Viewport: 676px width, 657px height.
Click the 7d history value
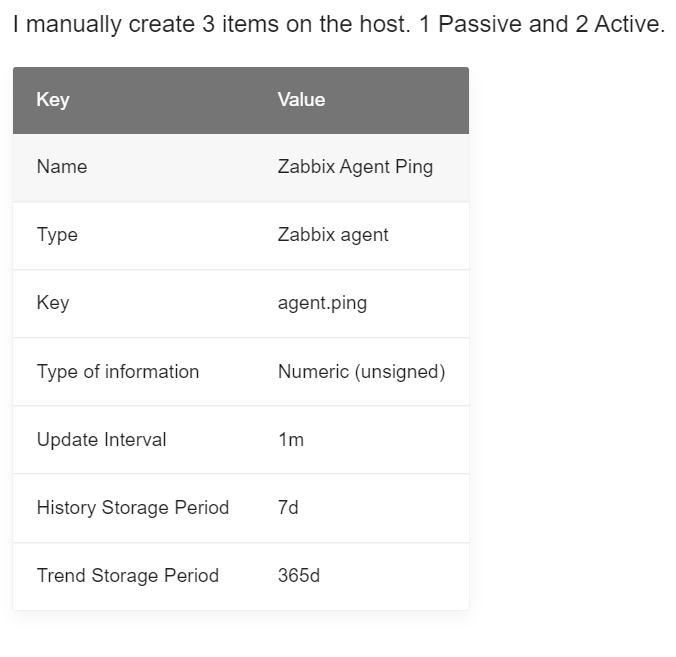pos(288,508)
